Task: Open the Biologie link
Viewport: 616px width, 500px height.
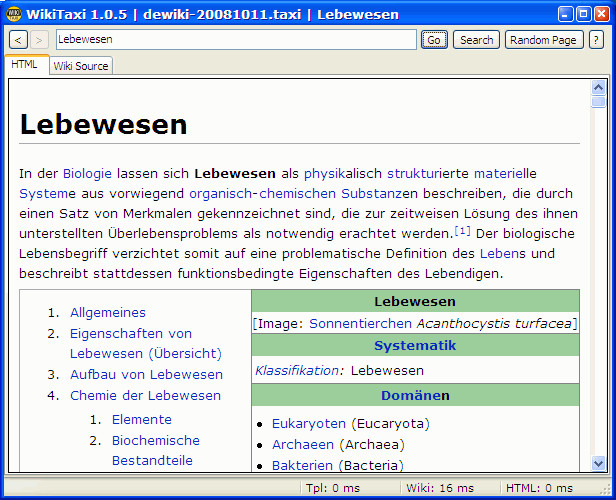Action: click(87, 173)
